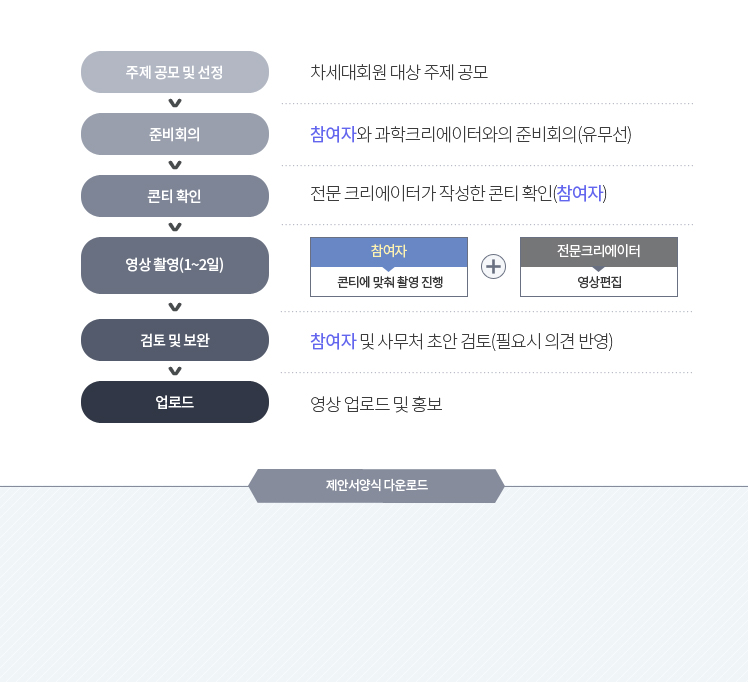Viewport: 748px width, 682px height.
Task: Click the 콘티 확인 step
Action: click(175, 196)
